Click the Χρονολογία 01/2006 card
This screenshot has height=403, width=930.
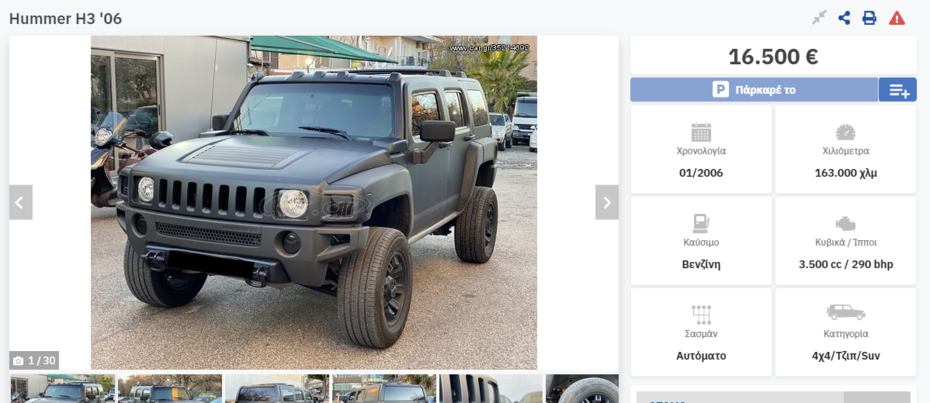(x=701, y=150)
